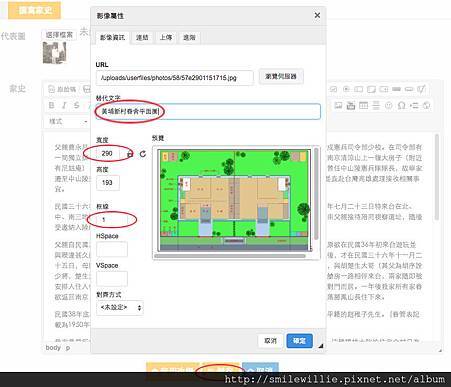Screen dimensions: 451x387
Task: Switch to the 上傳 tab
Action: [x=166, y=37]
